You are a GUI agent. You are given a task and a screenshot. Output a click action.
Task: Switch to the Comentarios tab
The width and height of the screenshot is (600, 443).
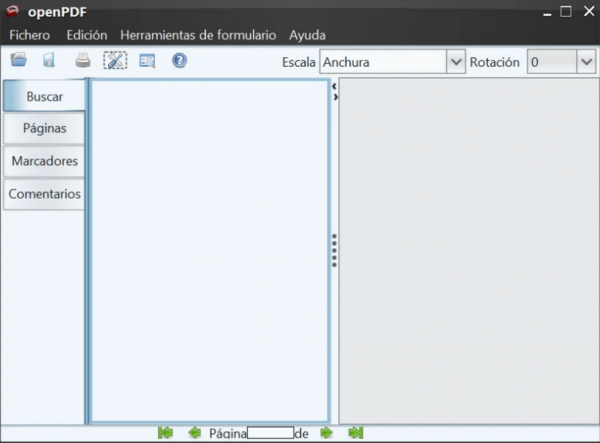coord(44,194)
